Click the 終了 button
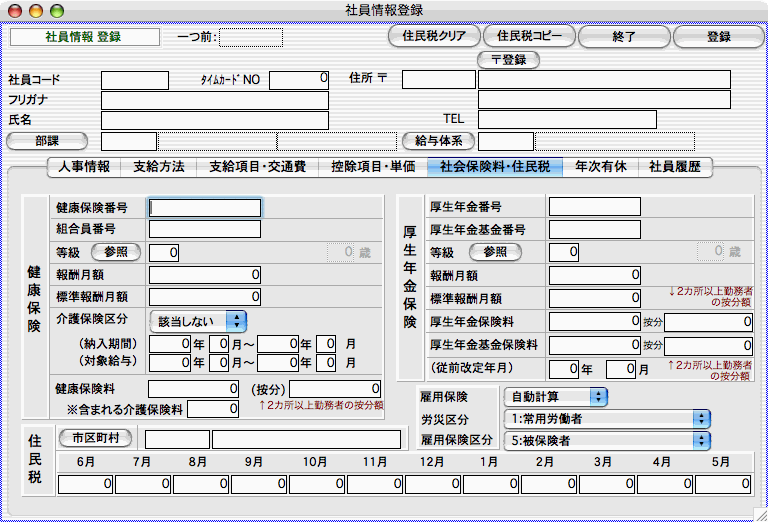 click(622, 37)
